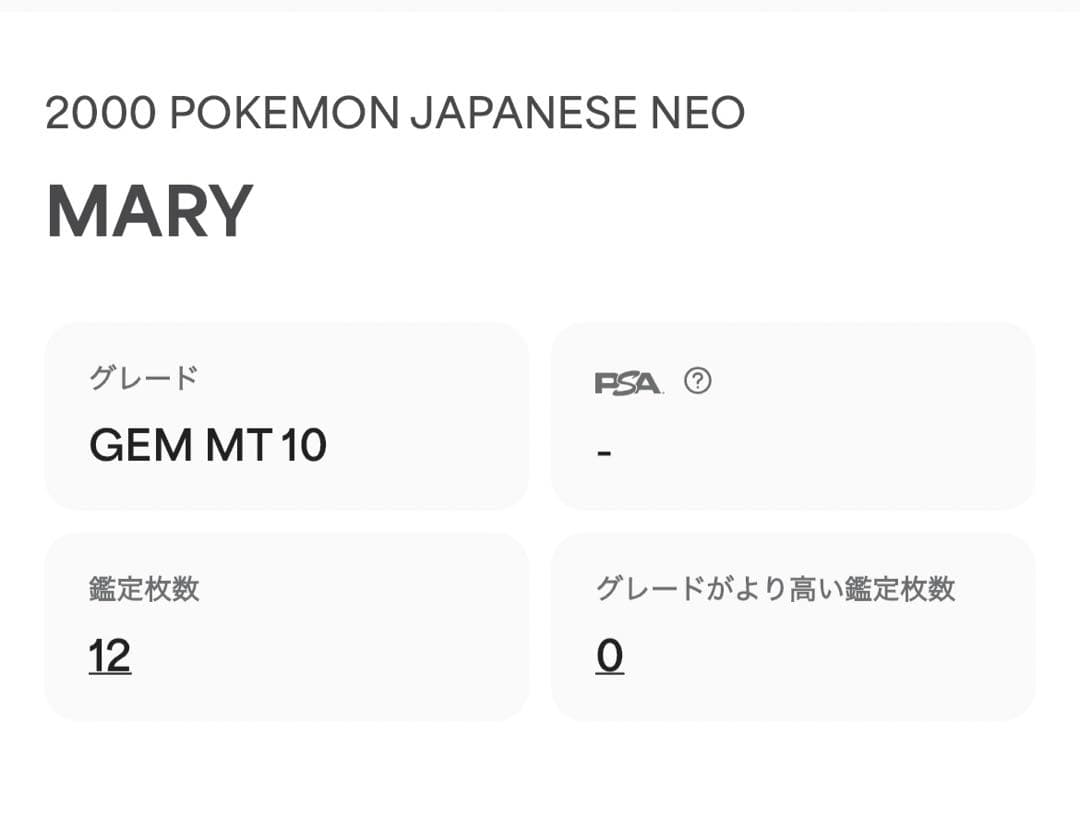Screen dimensions: 1080x820
Task: Click the 2000 POKEMON JAPANESE NEO set name
Action: 395,112
